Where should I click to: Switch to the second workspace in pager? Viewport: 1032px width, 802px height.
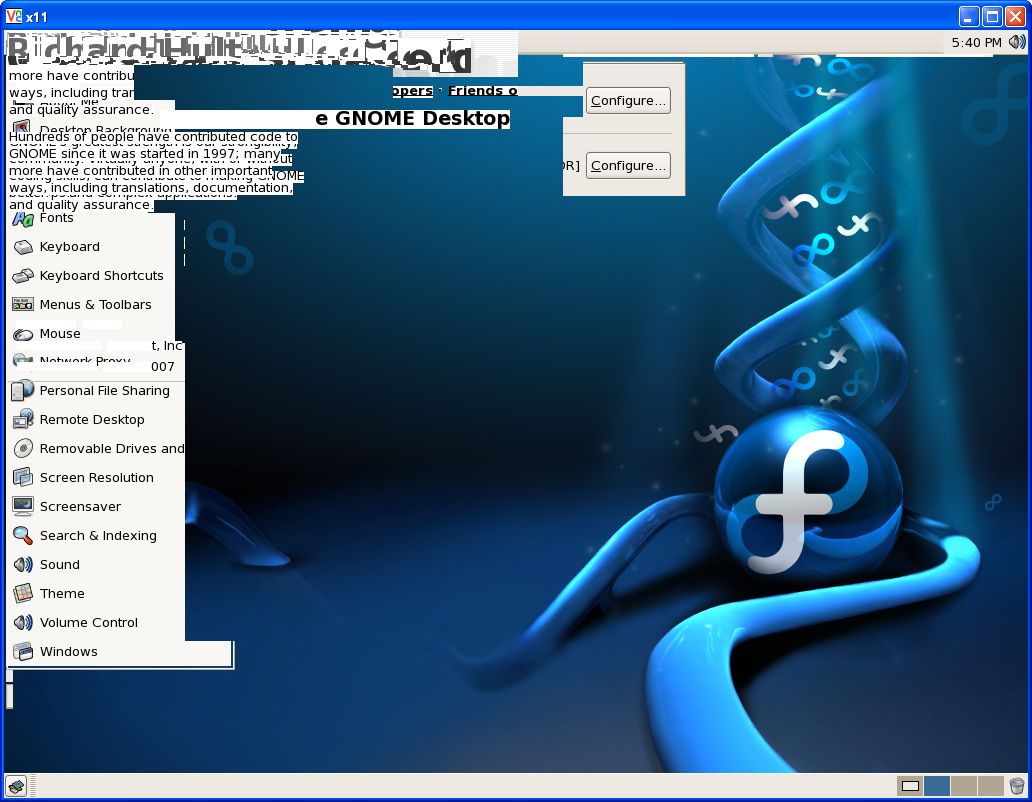937,786
